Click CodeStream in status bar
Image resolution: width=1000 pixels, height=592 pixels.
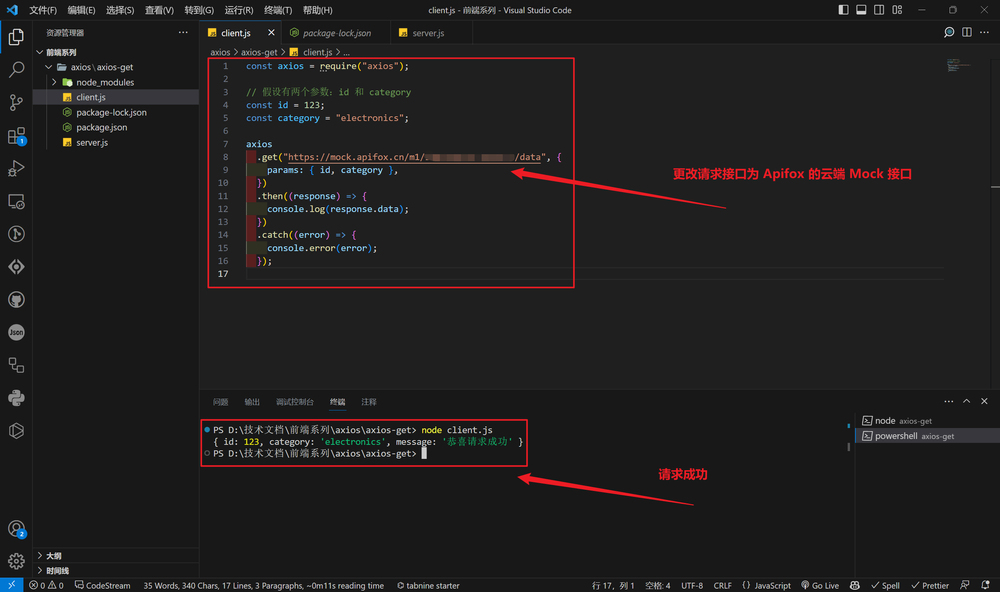(103, 585)
